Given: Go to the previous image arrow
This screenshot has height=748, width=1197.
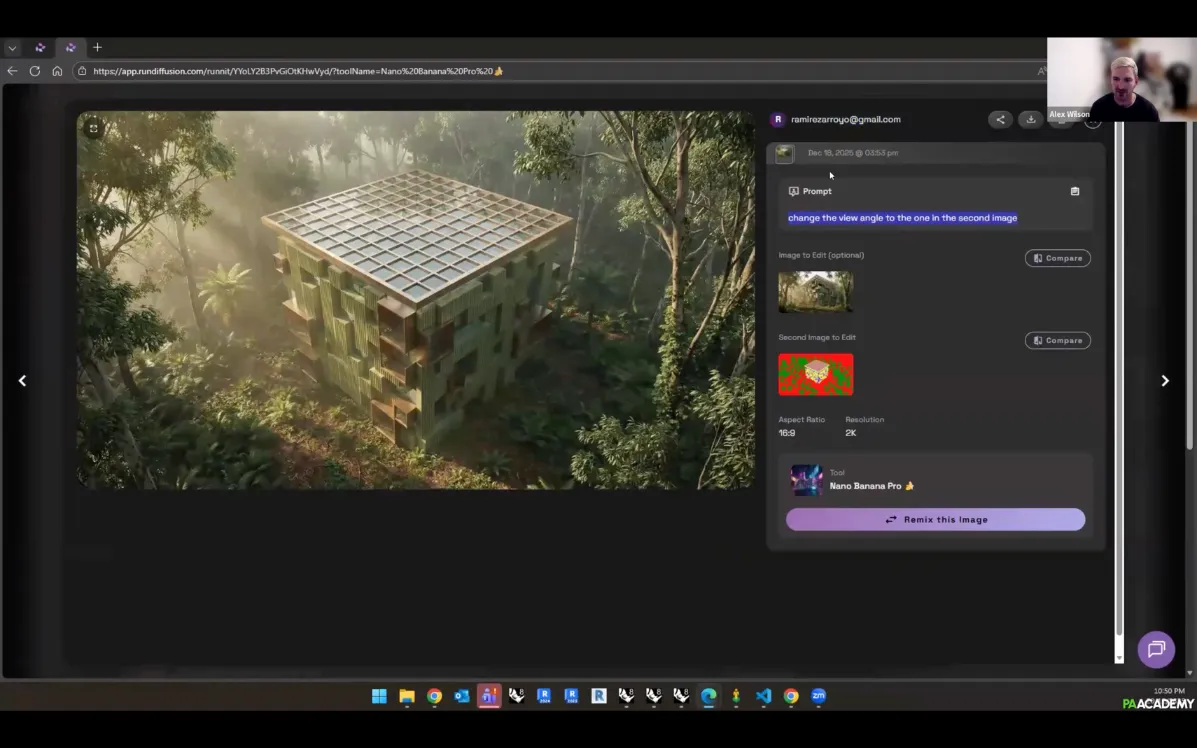Looking at the screenshot, I should tap(22, 381).
